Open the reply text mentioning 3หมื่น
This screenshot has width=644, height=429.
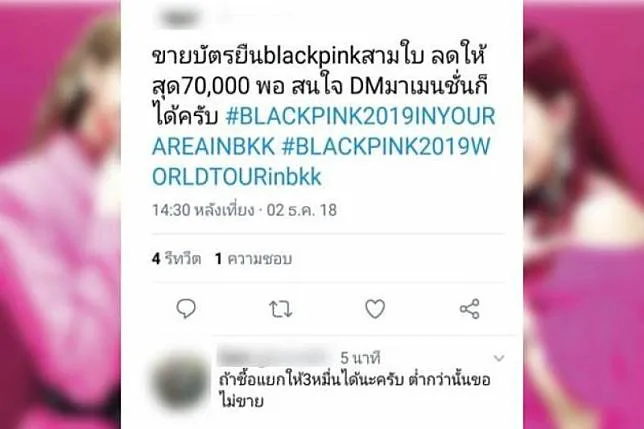click(x=355, y=390)
